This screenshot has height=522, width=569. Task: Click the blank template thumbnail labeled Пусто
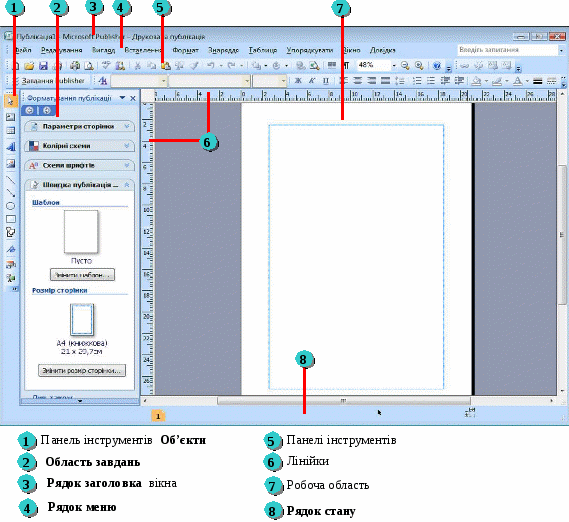coord(81,232)
